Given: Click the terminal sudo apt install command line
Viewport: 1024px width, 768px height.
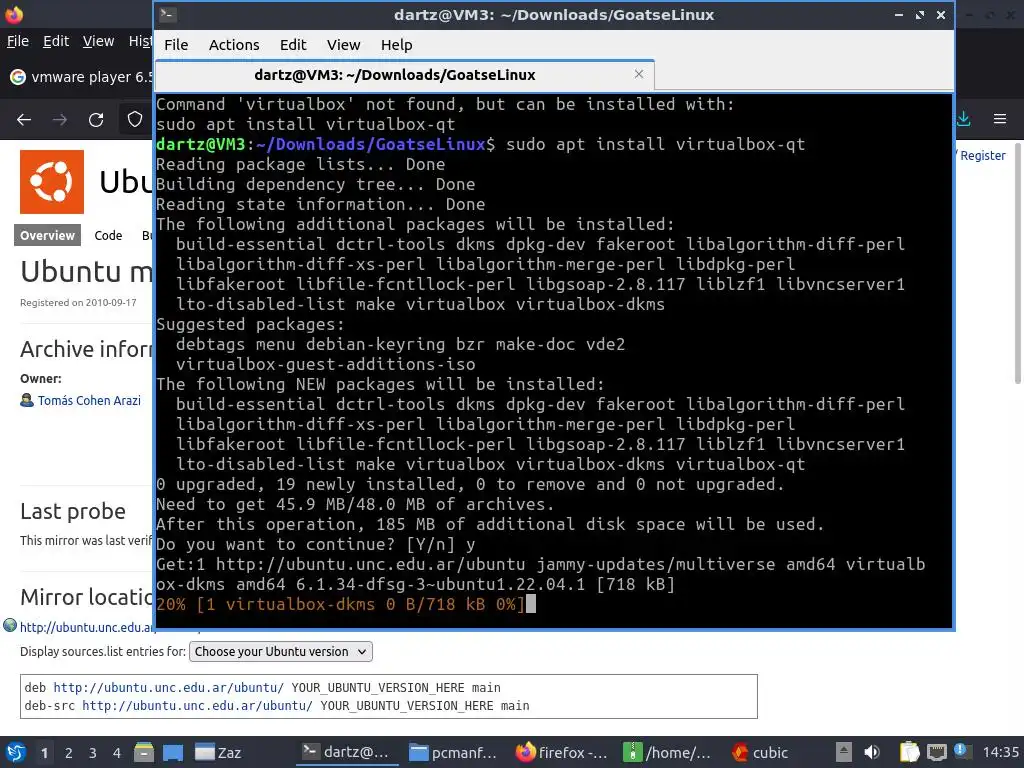Looking at the screenshot, I should coord(481,144).
